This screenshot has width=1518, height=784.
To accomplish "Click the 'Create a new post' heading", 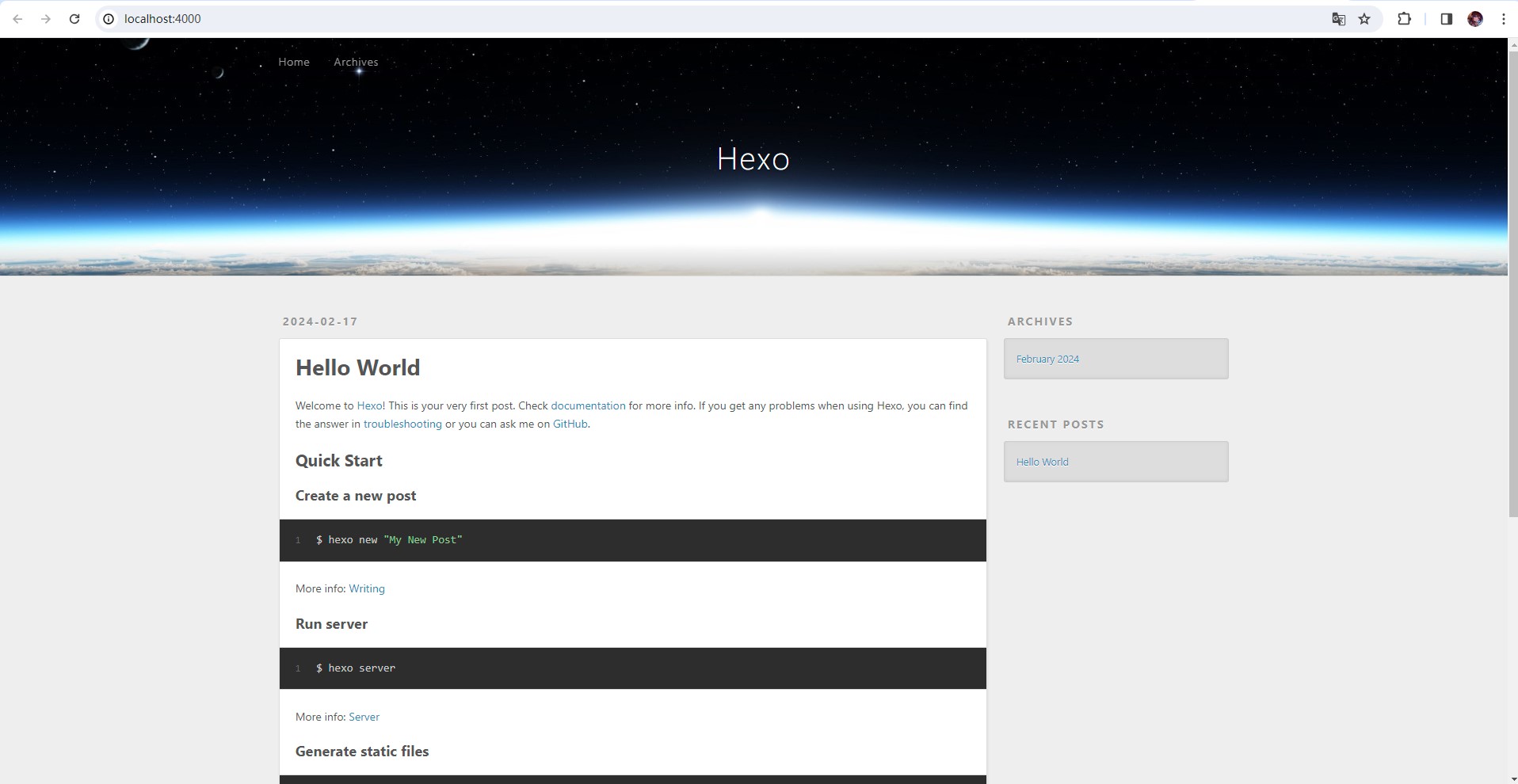I will (356, 496).
